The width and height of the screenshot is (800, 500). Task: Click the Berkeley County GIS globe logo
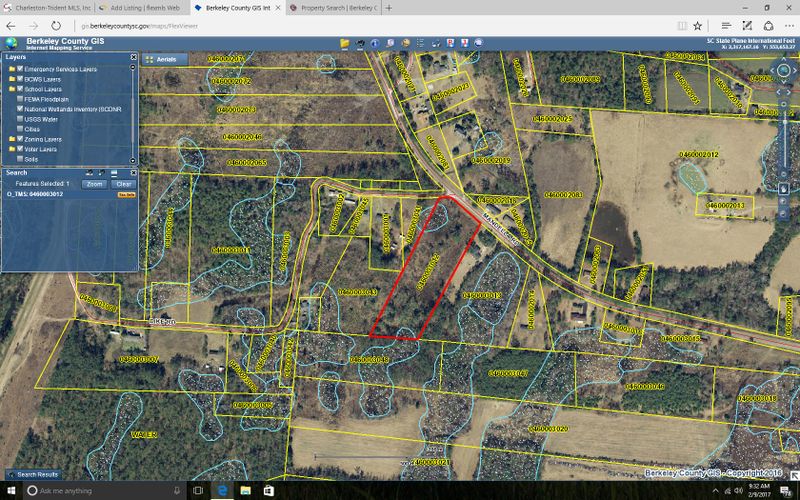click(11, 44)
